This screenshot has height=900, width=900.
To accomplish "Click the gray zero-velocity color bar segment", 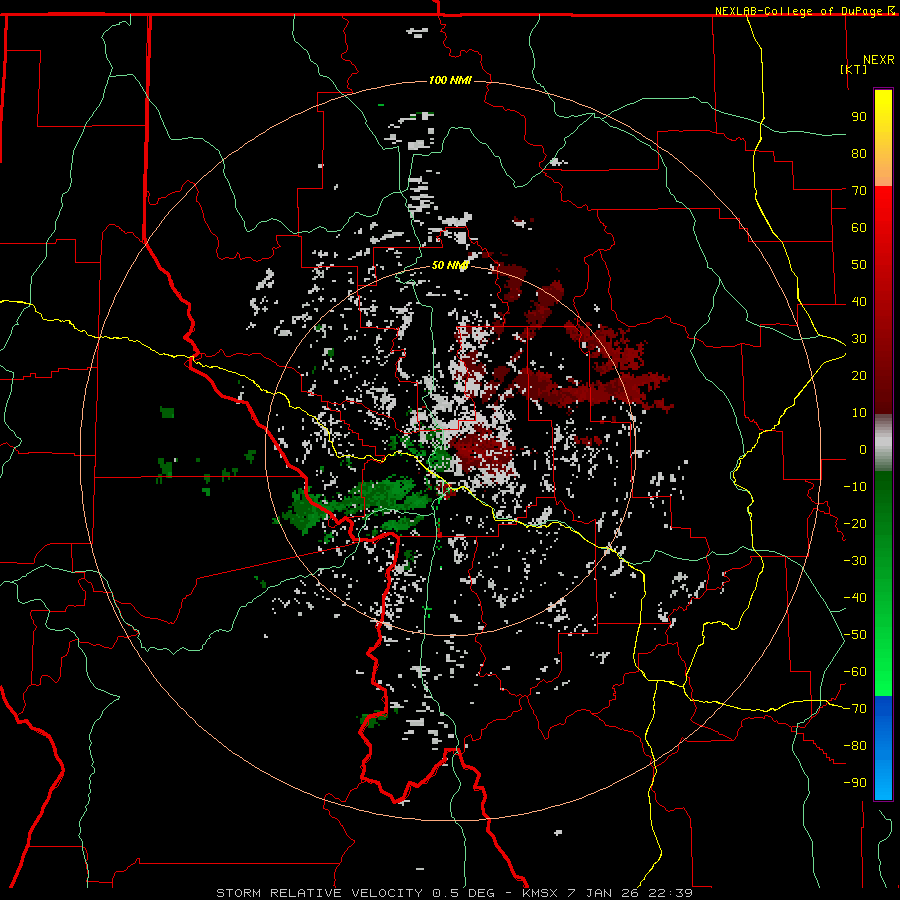I will (x=883, y=445).
